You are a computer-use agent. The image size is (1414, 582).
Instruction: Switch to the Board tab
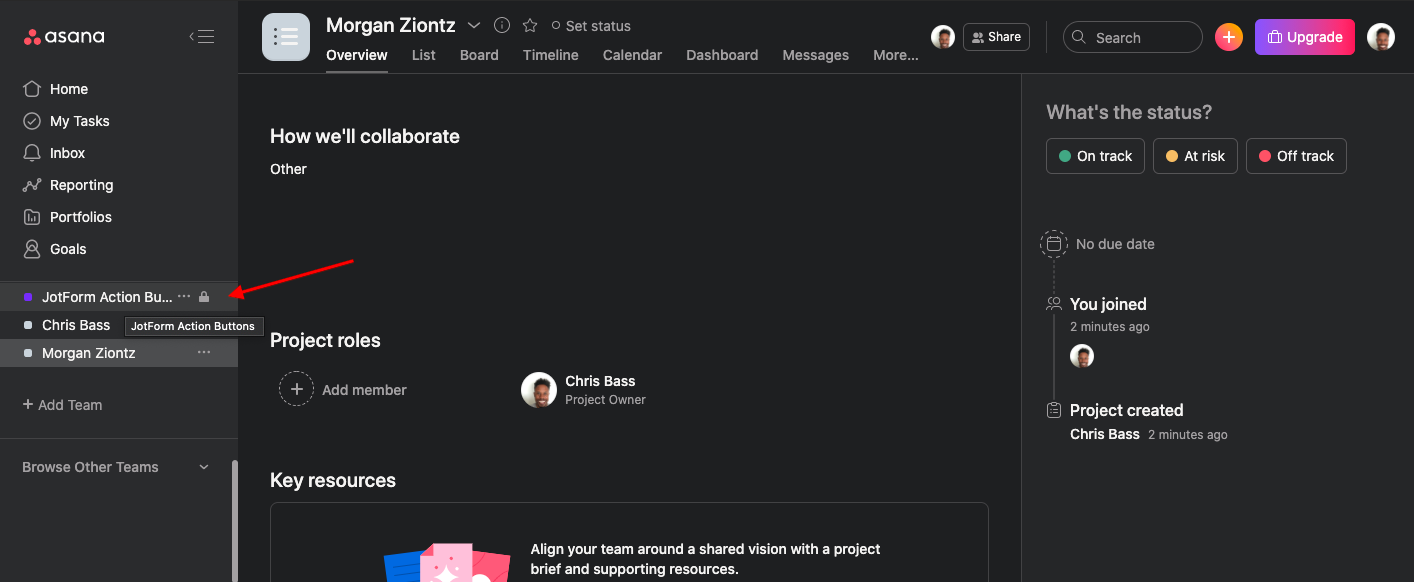479,55
